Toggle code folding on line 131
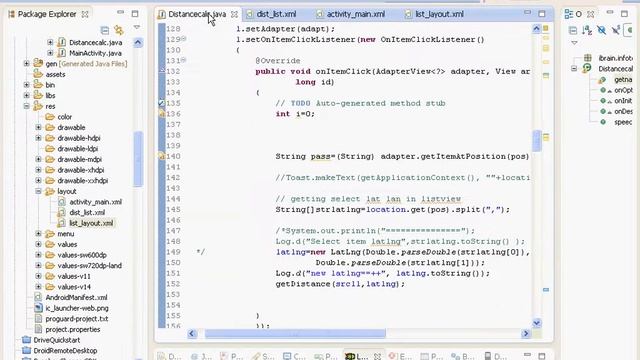 tap(184, 60)
